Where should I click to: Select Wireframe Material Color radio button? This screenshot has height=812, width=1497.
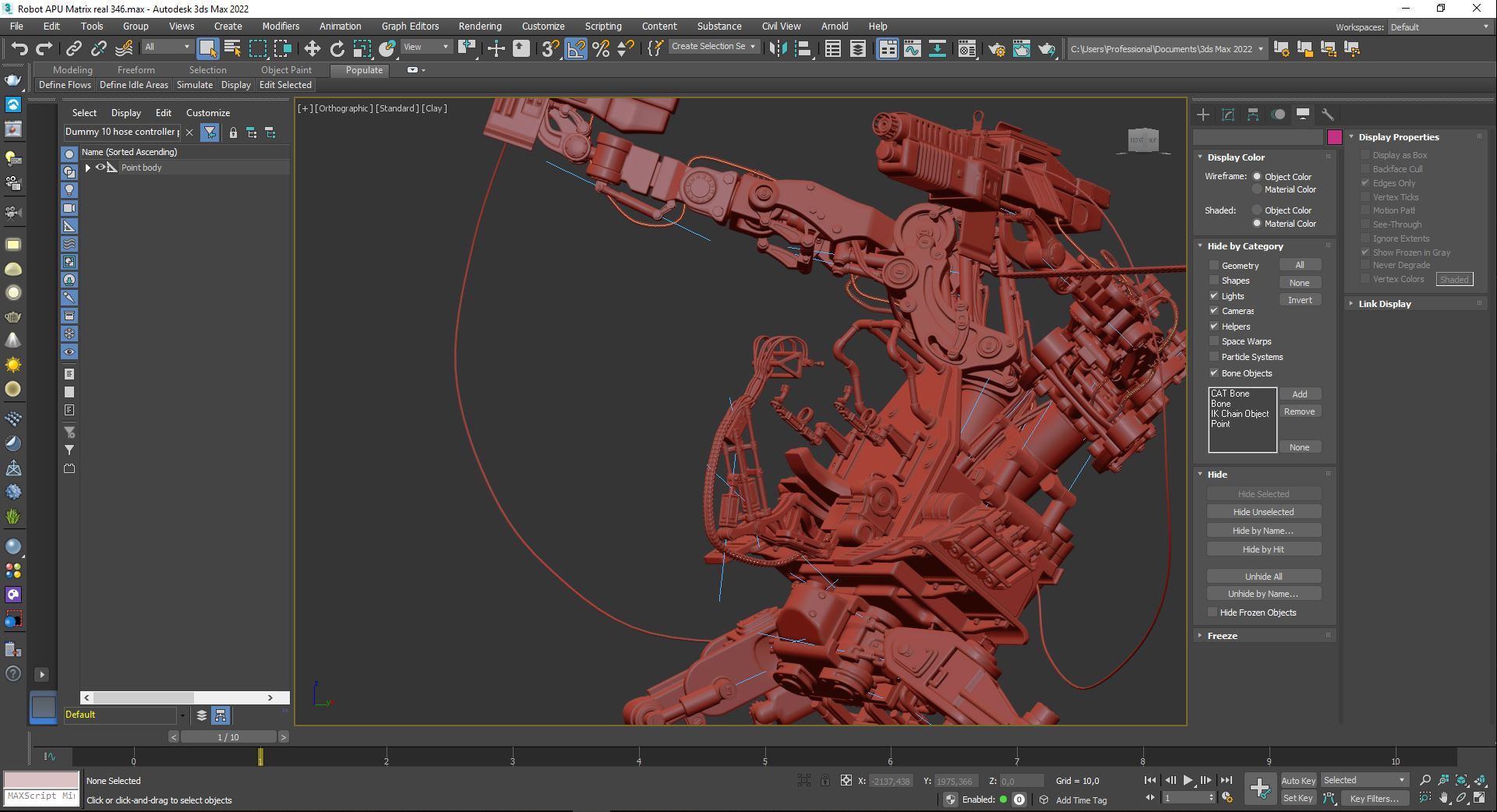(1257, 189)
